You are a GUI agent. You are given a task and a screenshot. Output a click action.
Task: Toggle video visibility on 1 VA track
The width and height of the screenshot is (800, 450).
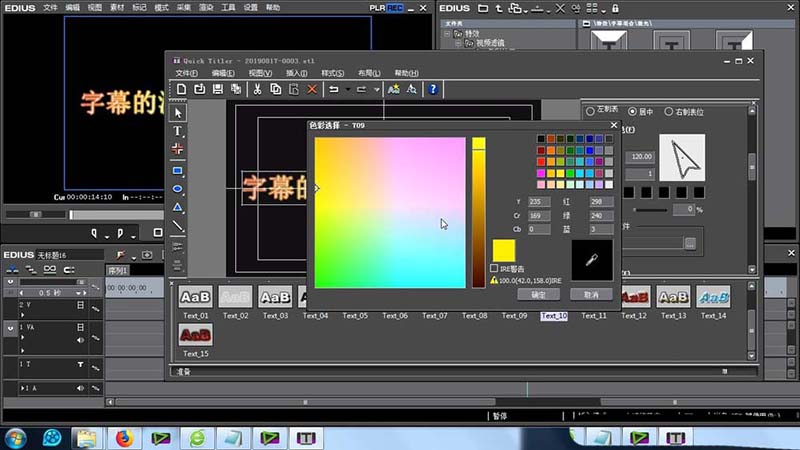[80, 327]
